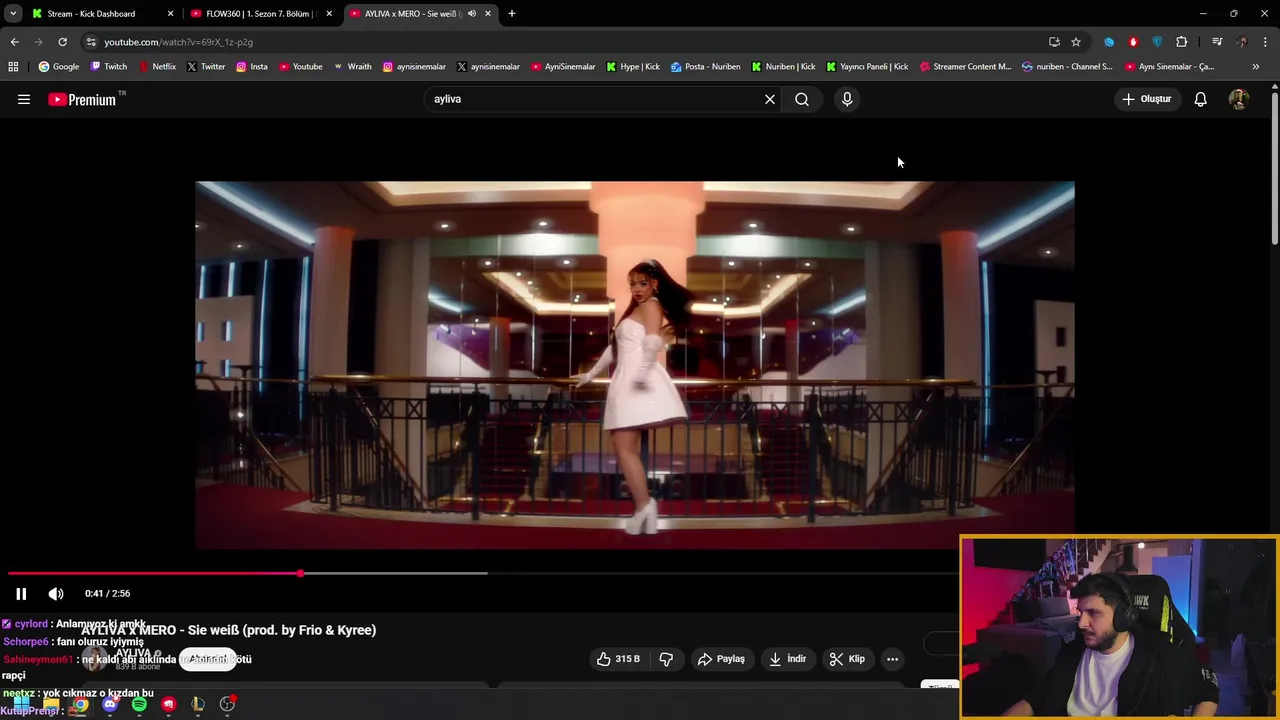Open YouTube notifications bell
The height and width of the screenshot is (720, 1280).
(1200, 99)
